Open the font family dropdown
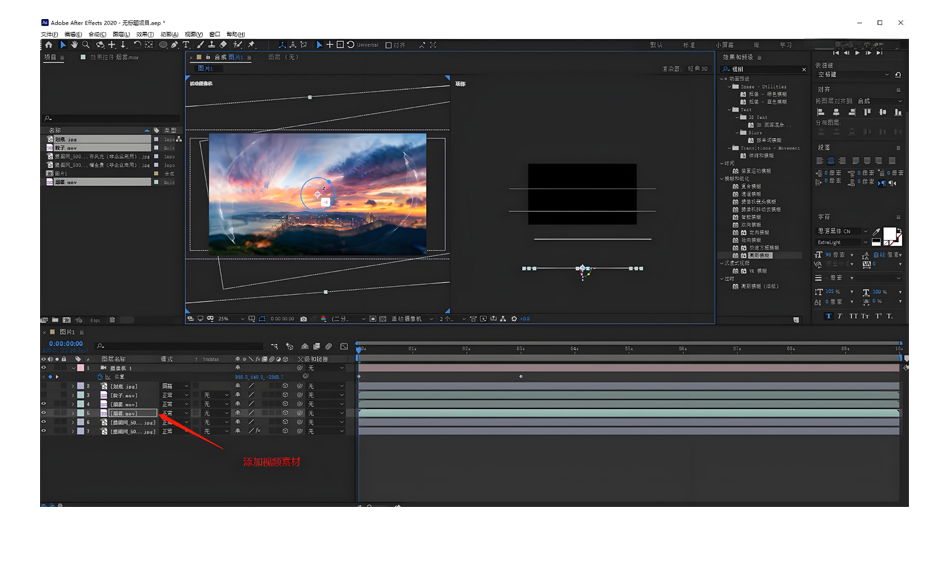Image resolution: width=950 pixels, height=572 pixels. [x=843, y=231]
